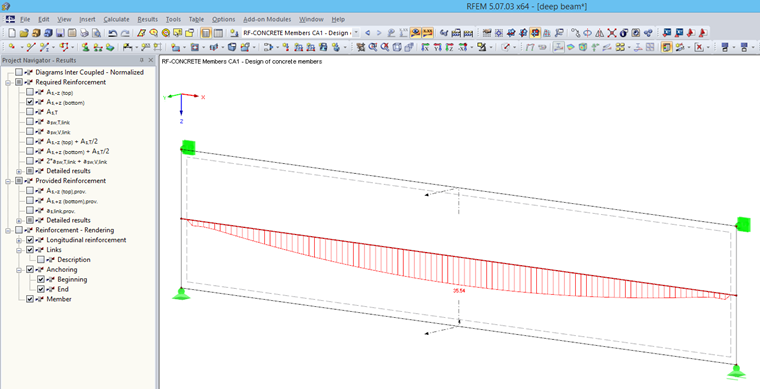Enable Diagrams Inter Coupled - Normalized checkbox
The height and width of the screenshot is (389, 760).
(19, 72)
